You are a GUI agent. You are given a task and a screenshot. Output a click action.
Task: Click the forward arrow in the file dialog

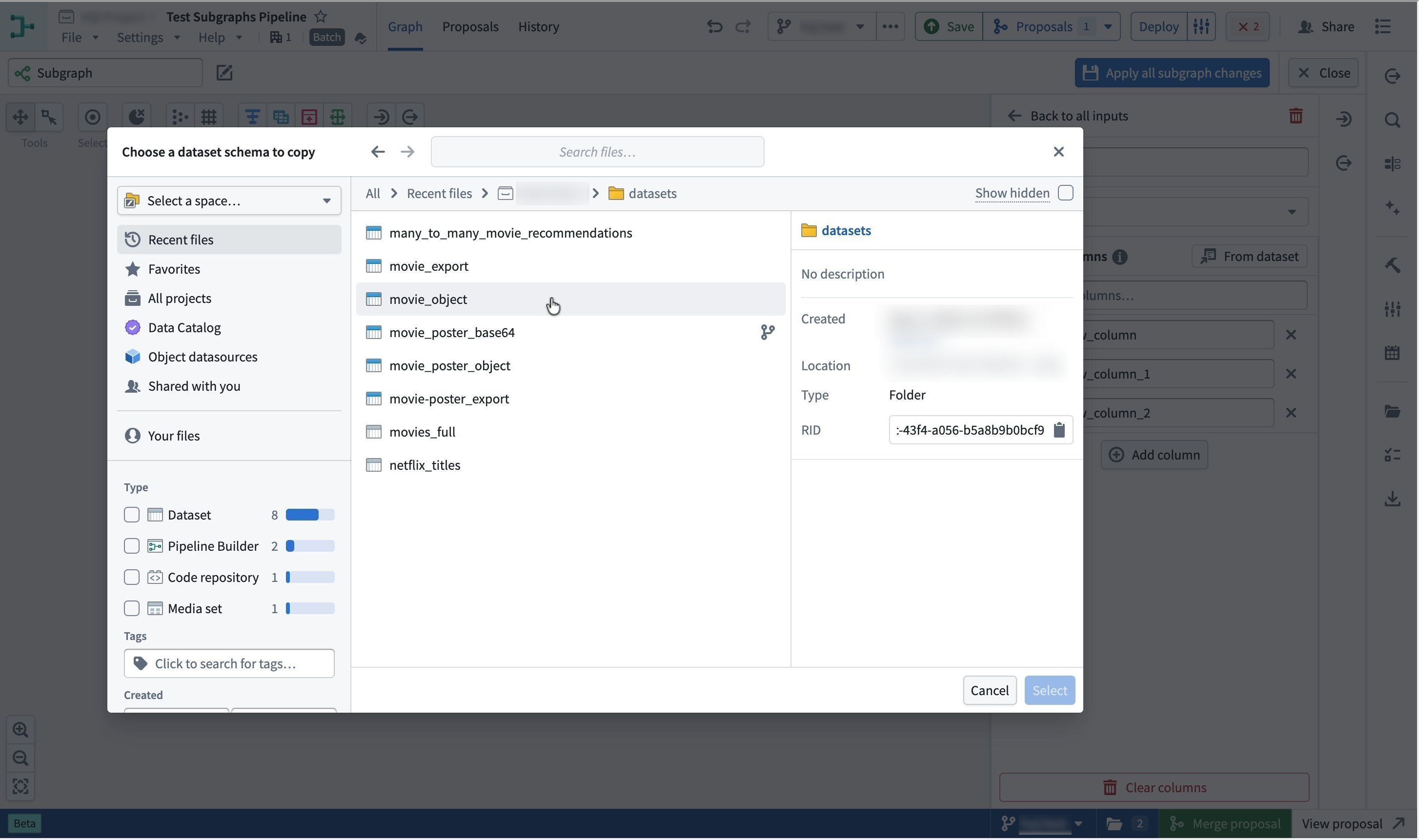coord(407,152)
